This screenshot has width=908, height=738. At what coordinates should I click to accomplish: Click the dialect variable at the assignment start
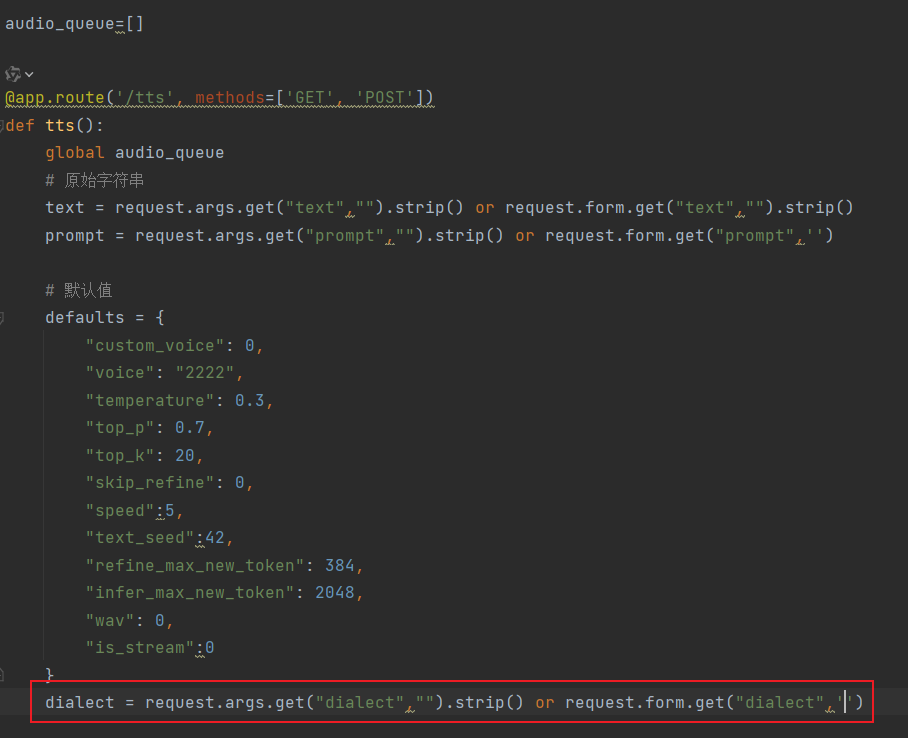(x=80, y=703)
